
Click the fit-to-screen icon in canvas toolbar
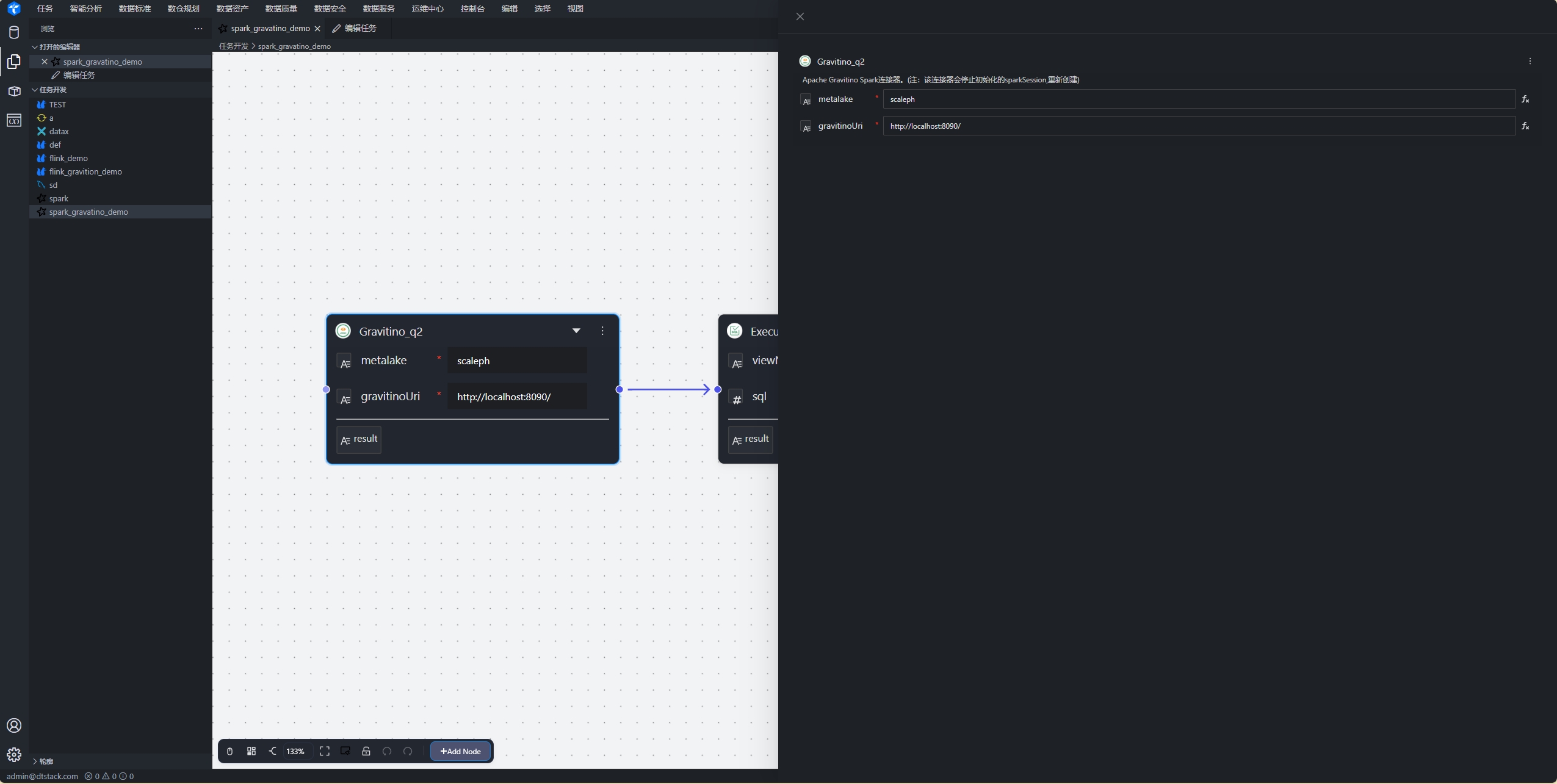point(325,751)
